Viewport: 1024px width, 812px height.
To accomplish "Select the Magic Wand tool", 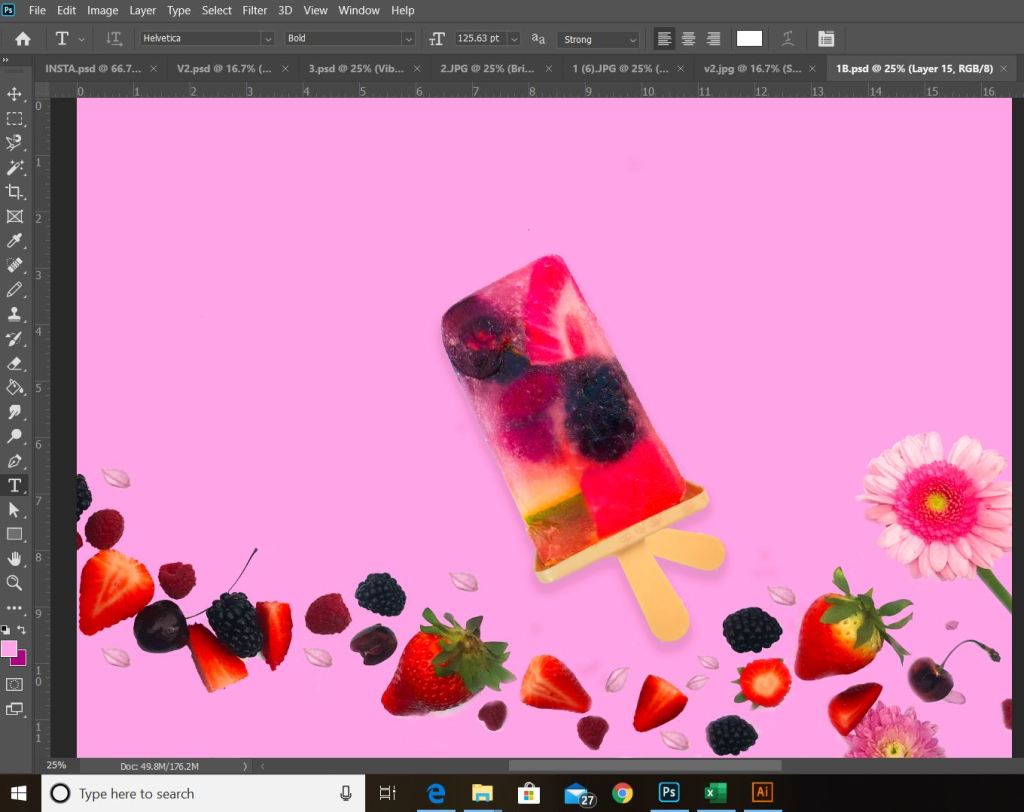I will tap(15, 168).
